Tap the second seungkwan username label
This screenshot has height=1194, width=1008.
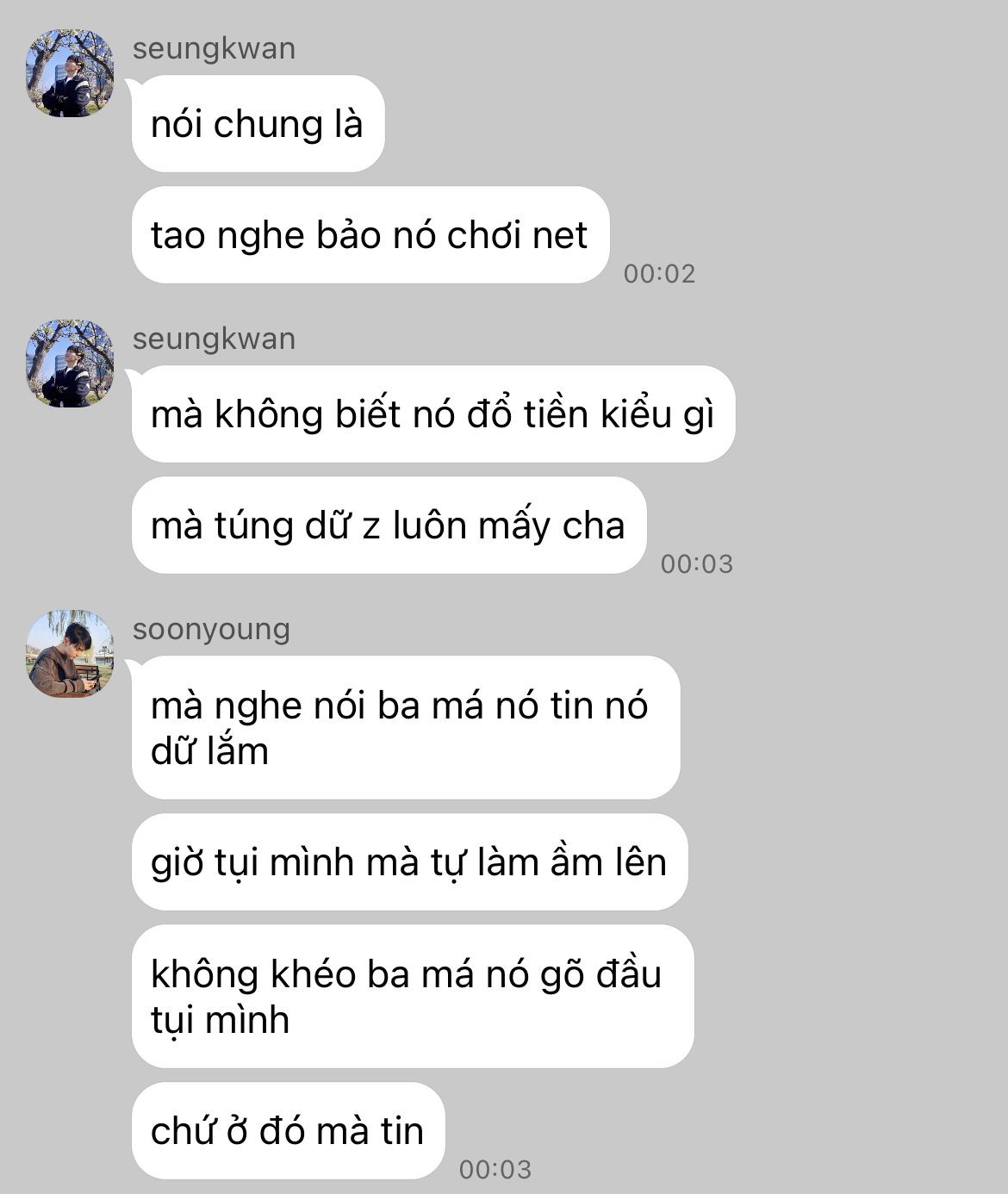[214, 339]
